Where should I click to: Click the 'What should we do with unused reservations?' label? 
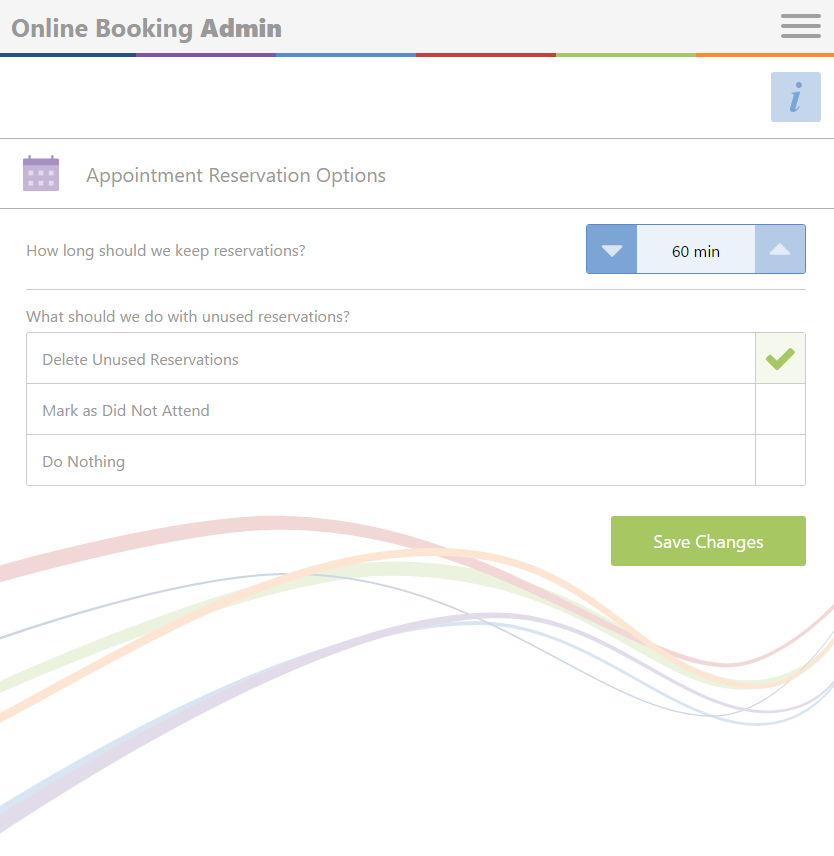[x=188, y=317]
